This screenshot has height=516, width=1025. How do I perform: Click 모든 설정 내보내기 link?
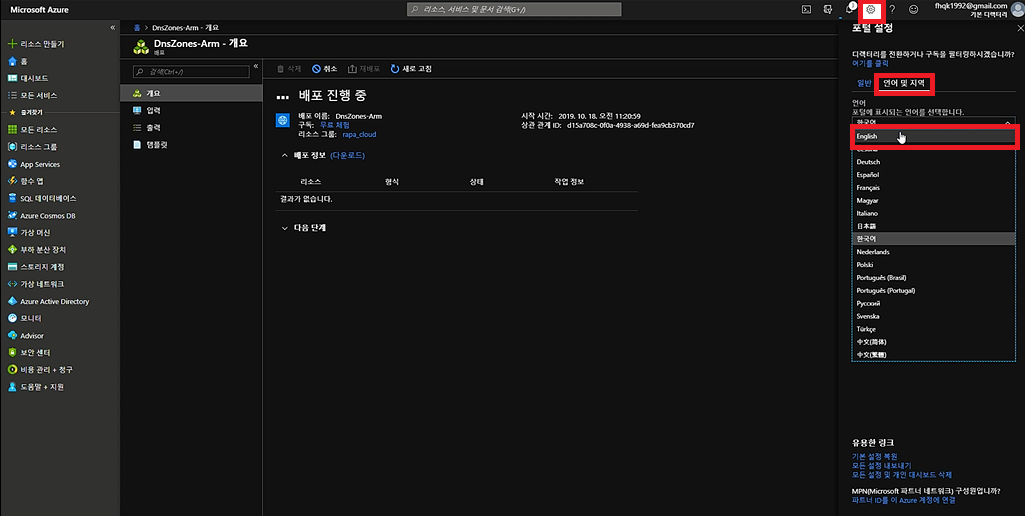pos(881,465)
